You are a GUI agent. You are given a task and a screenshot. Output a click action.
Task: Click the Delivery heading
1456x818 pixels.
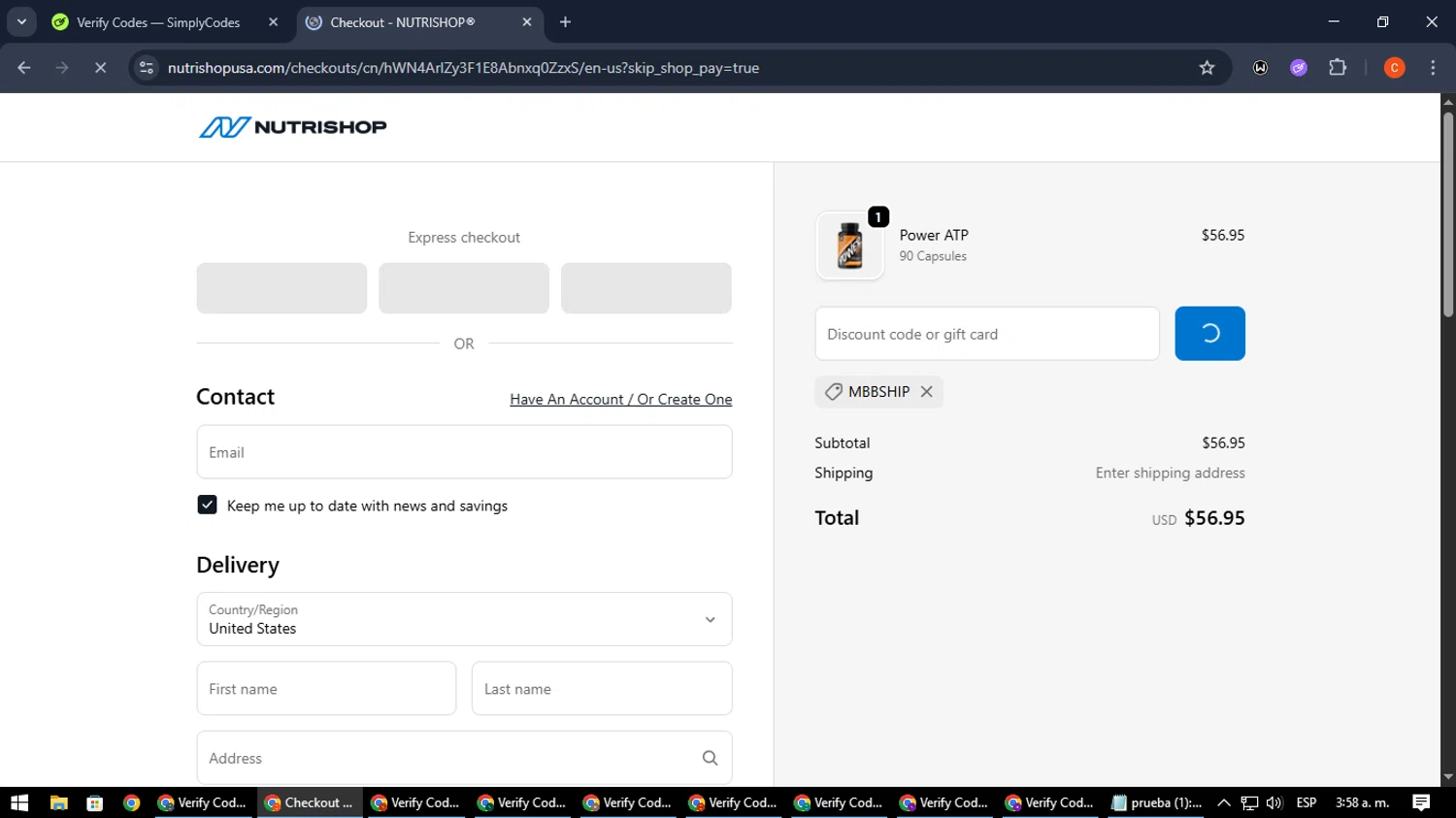click(x=238, y=566)
